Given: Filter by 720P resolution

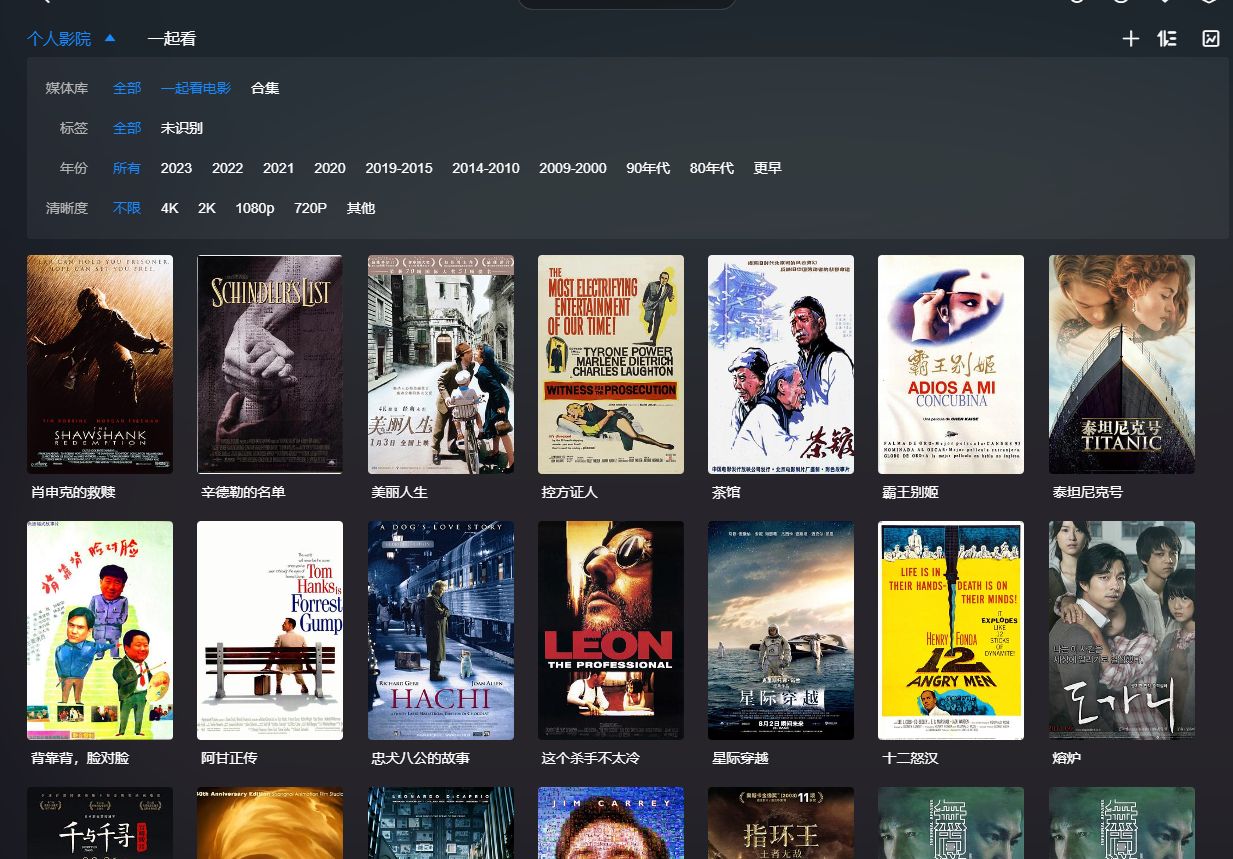Looking at the screenshot, I should point(310,208).
